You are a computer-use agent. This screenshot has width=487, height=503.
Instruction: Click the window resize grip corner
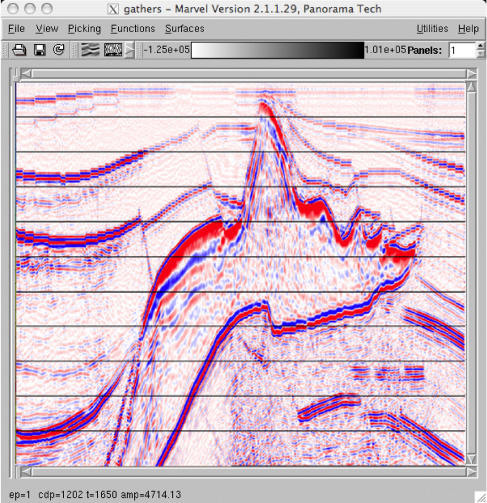coord(480,497)
